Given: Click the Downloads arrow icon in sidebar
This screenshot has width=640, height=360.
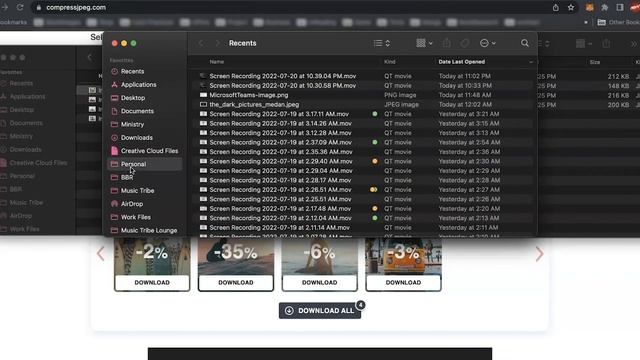Looking at the screenshot, I should click(114, 138).
